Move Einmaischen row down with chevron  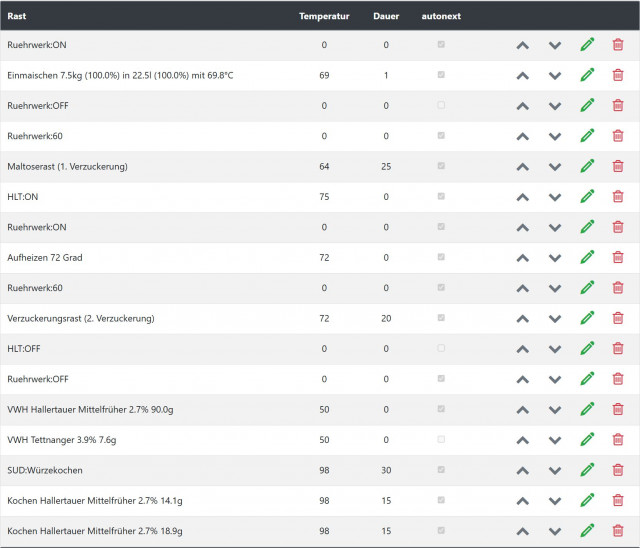click(555, 75)
